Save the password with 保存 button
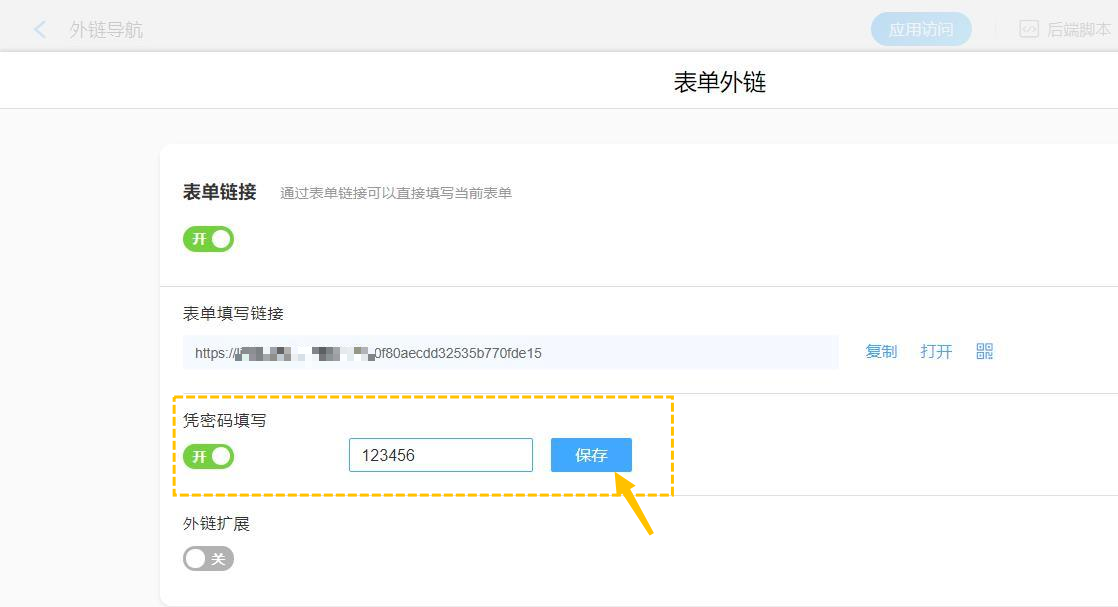The height and width of the screenshot is (607, 1118). pyautogui.click(x=591, y=455)
